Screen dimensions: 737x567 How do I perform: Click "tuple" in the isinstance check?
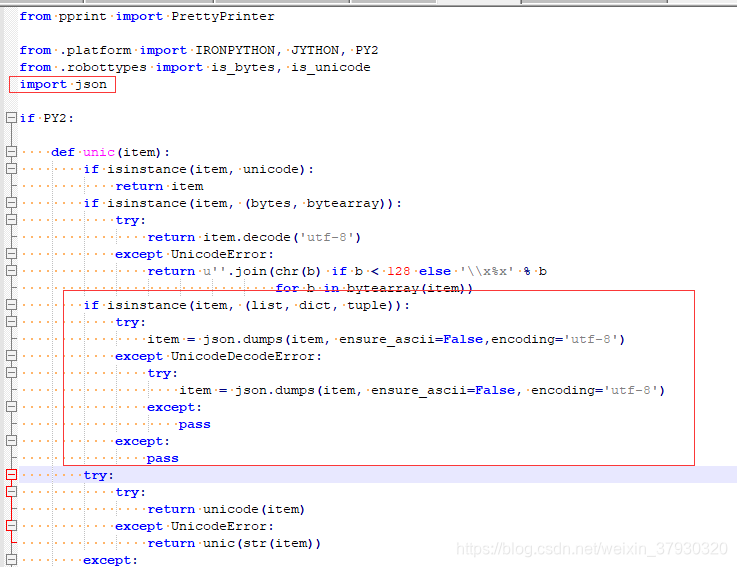(366, 306)
